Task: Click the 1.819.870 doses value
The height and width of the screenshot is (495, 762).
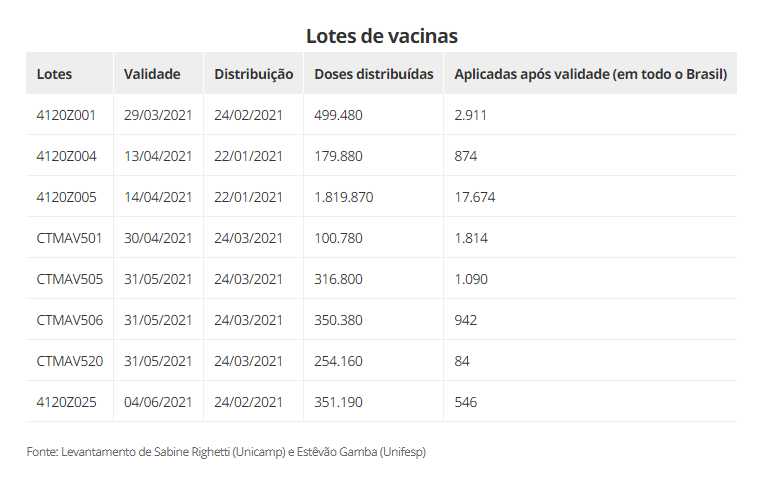Action: pyautogui.click(x=344, y=197)
